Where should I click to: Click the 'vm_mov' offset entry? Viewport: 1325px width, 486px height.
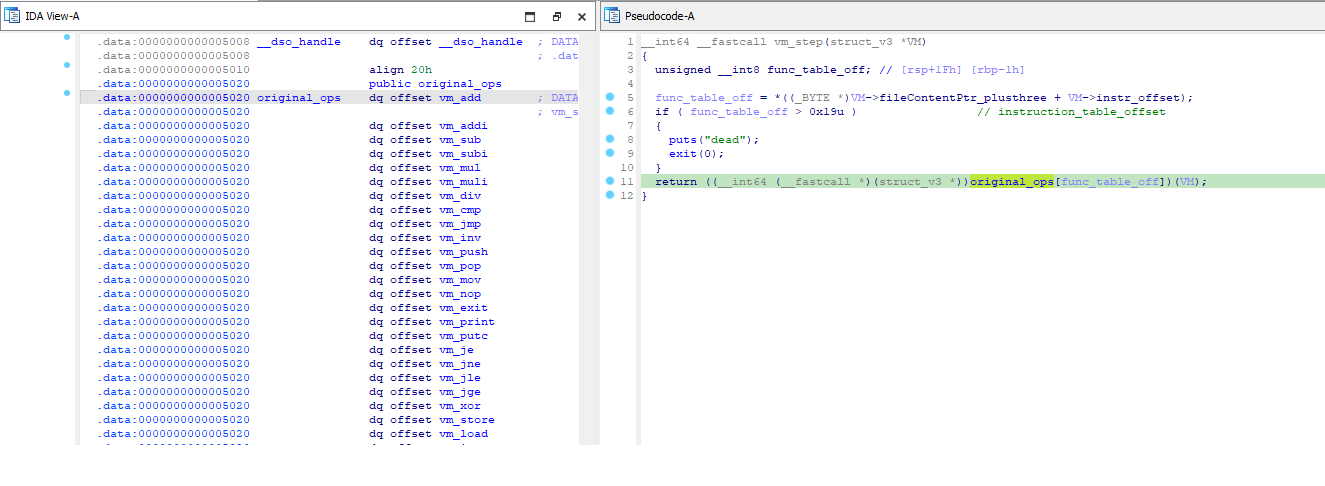(460, 280)
